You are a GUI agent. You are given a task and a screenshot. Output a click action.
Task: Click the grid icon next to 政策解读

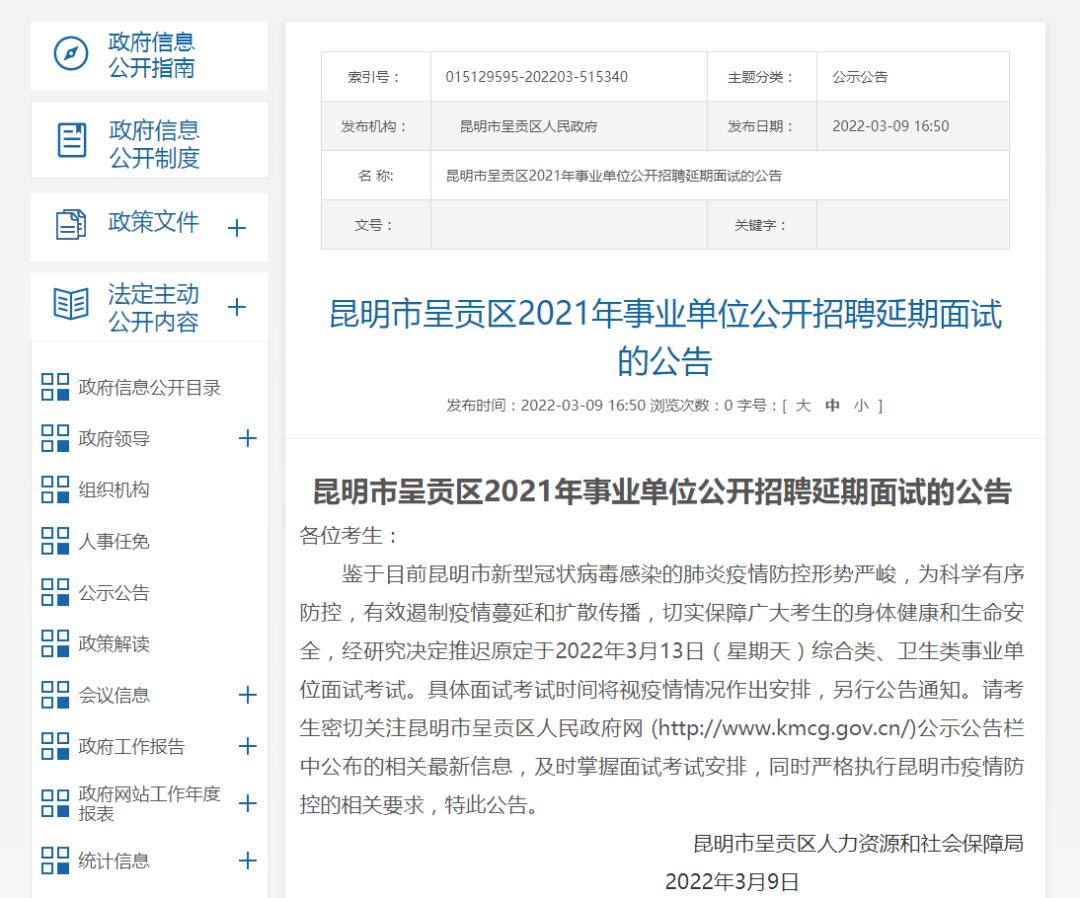pyautogui.click(x=55, y=643)
